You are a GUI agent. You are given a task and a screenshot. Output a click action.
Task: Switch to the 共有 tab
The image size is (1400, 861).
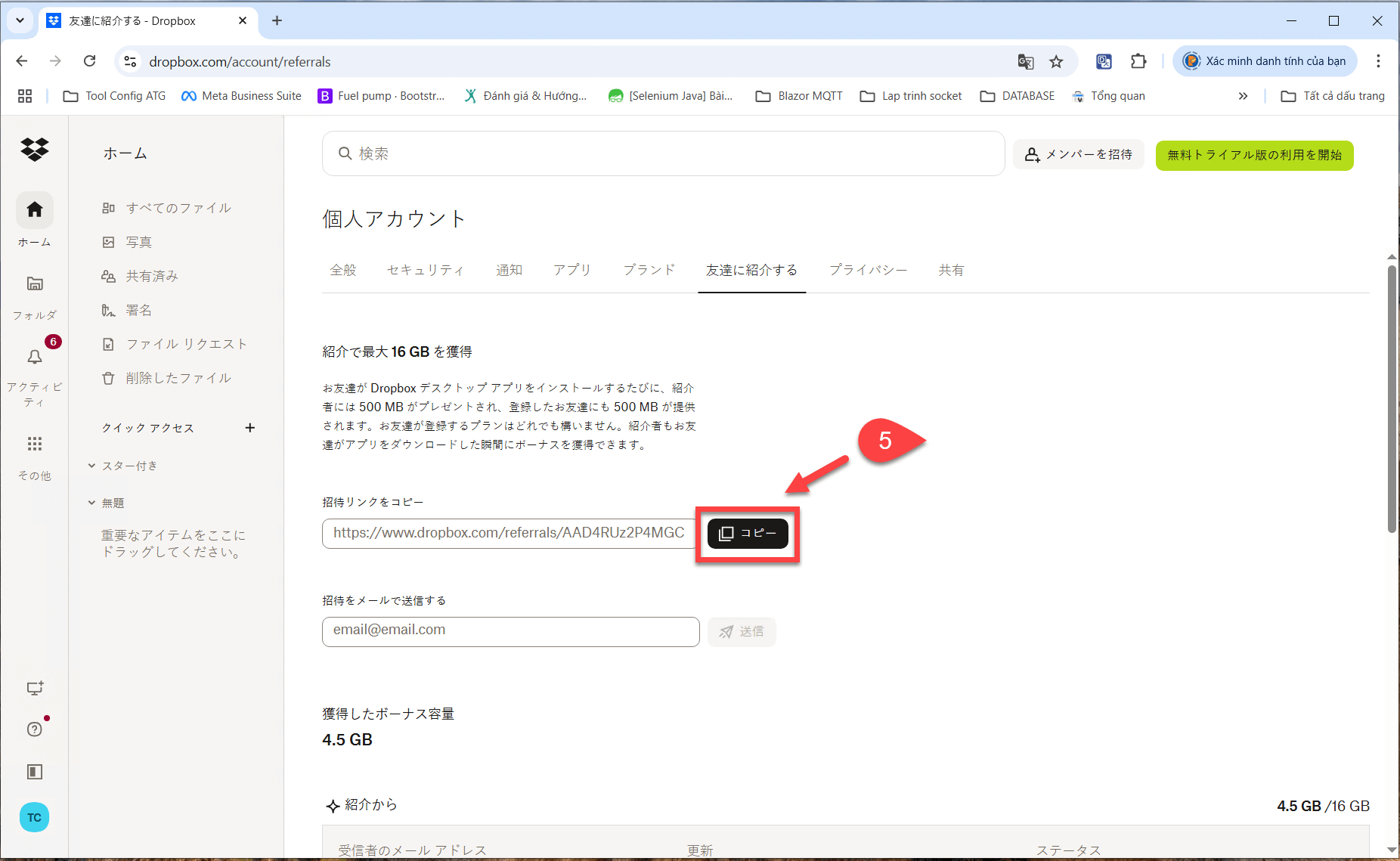pos(951,270)
